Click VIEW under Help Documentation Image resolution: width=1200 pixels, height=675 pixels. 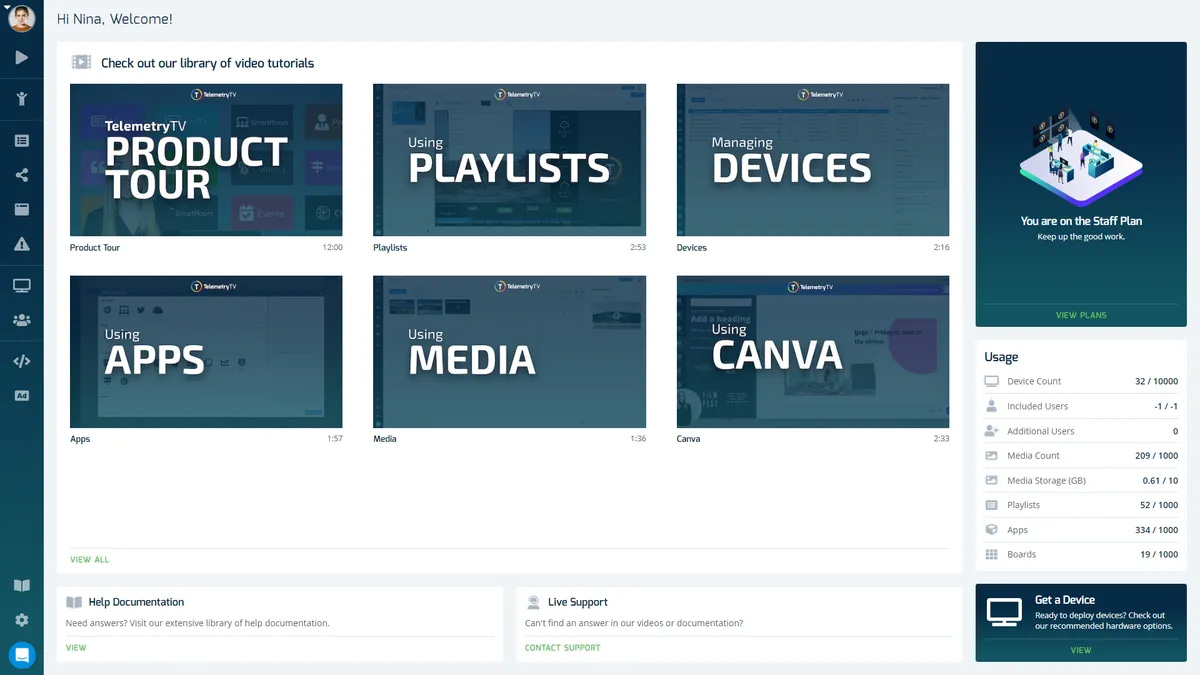[76, 648]
